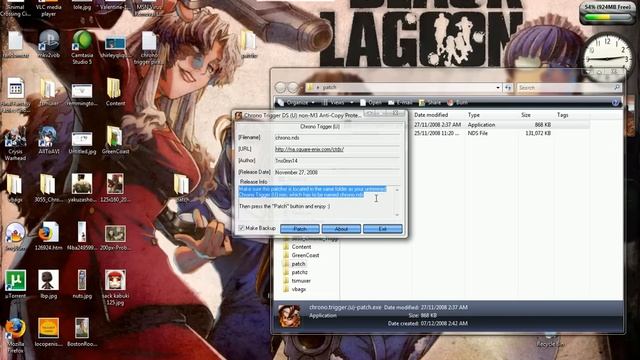Select the tsmuxer folder in Explorer tree
Viewport: 640px width, 360px height.
click(301, 281)
